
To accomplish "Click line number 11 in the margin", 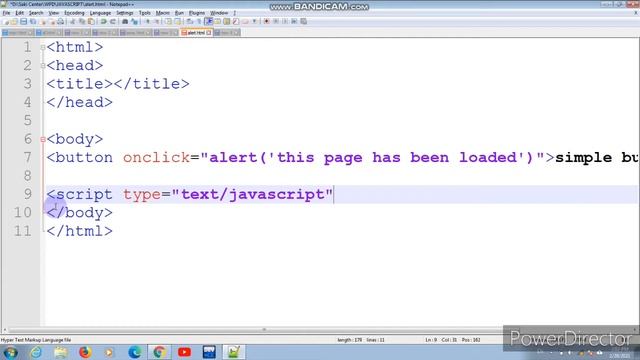I will click(x=22, y=231).
